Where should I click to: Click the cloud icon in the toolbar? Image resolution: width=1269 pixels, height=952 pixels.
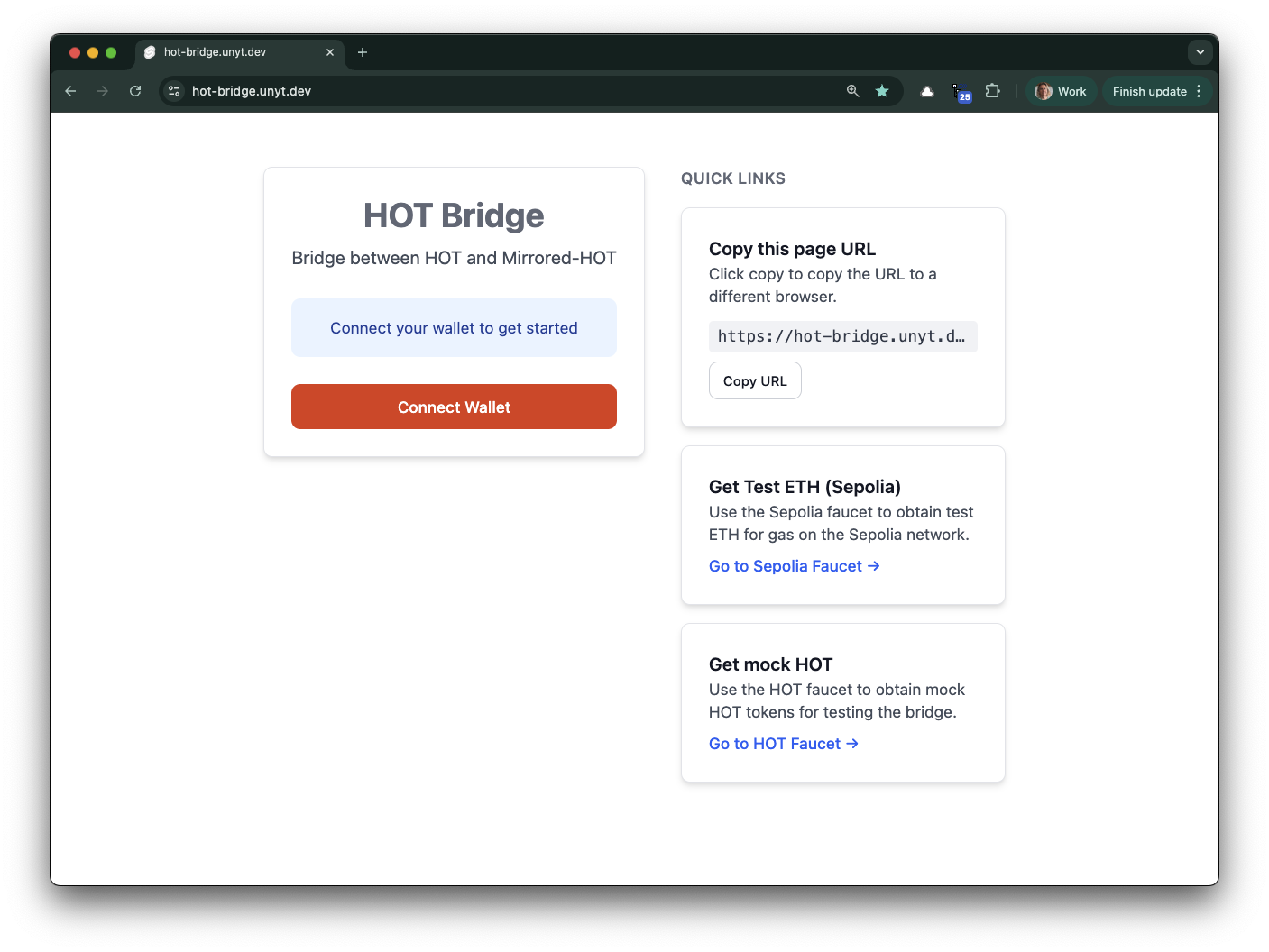[x=926, y=91]
